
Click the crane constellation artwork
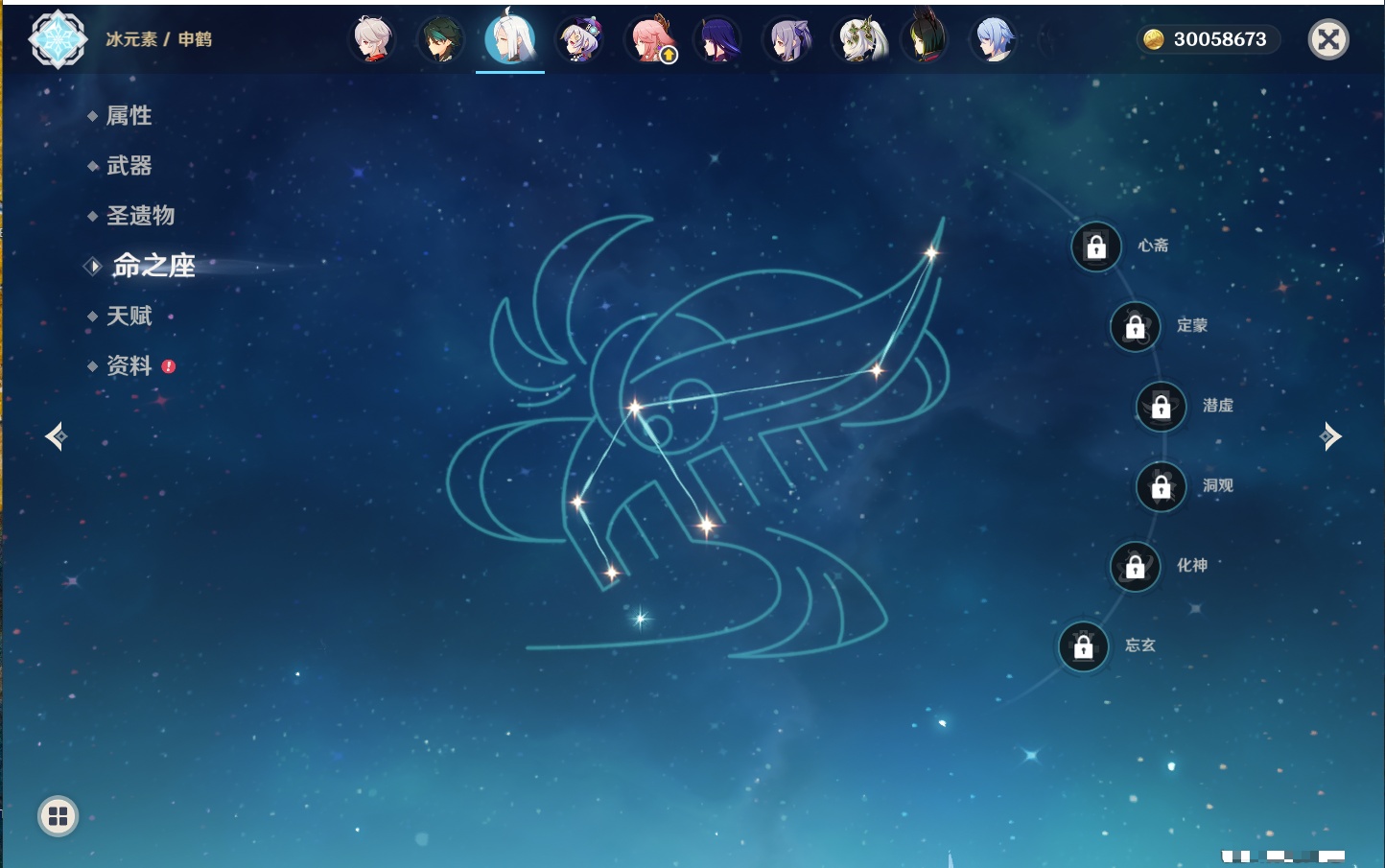click(x=698, y=436)
